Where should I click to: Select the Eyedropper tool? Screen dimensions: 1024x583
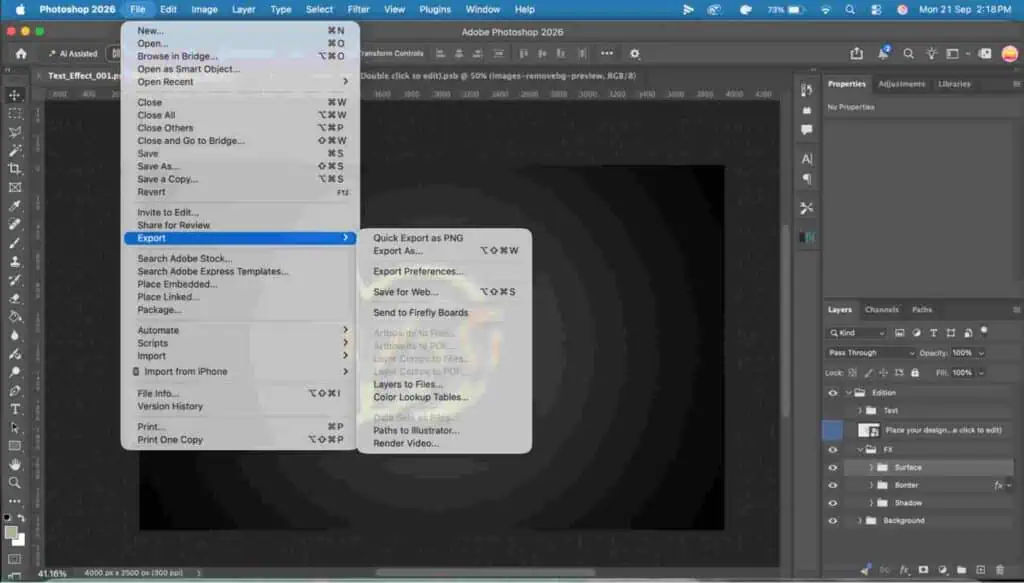[x=14, y=206]
